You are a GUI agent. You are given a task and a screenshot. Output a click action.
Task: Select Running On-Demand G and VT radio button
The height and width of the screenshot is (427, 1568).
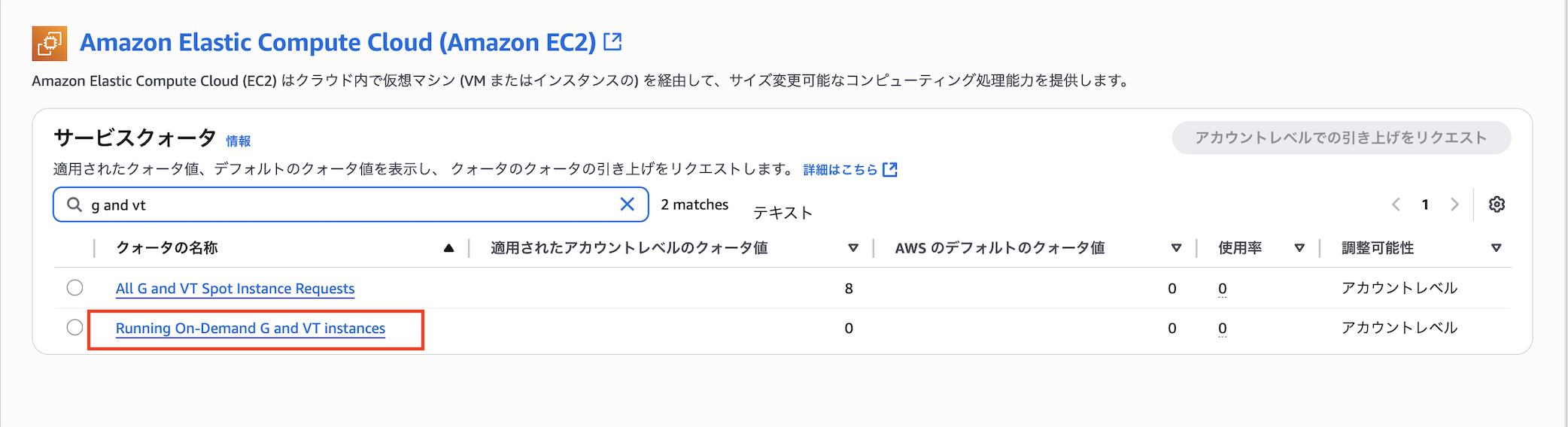(74, 328)
